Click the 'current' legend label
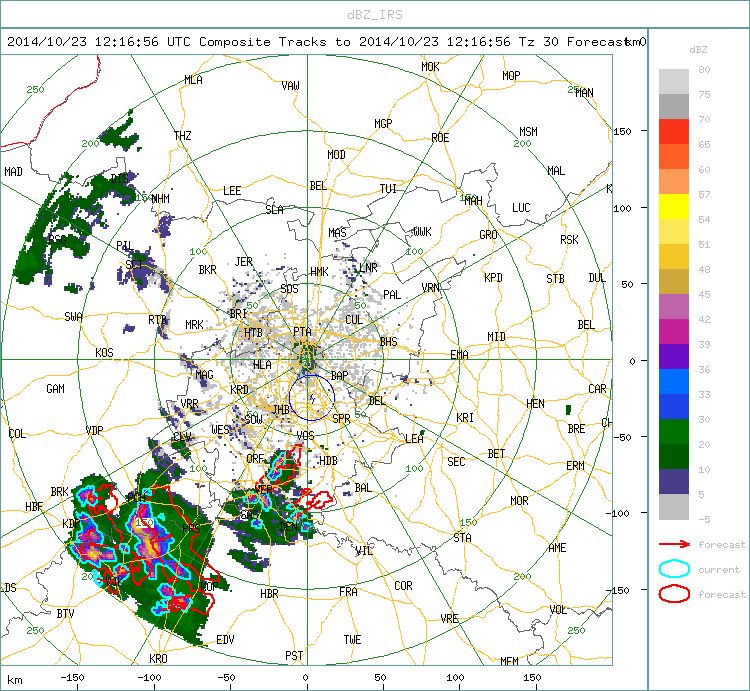 pos(719,570)
